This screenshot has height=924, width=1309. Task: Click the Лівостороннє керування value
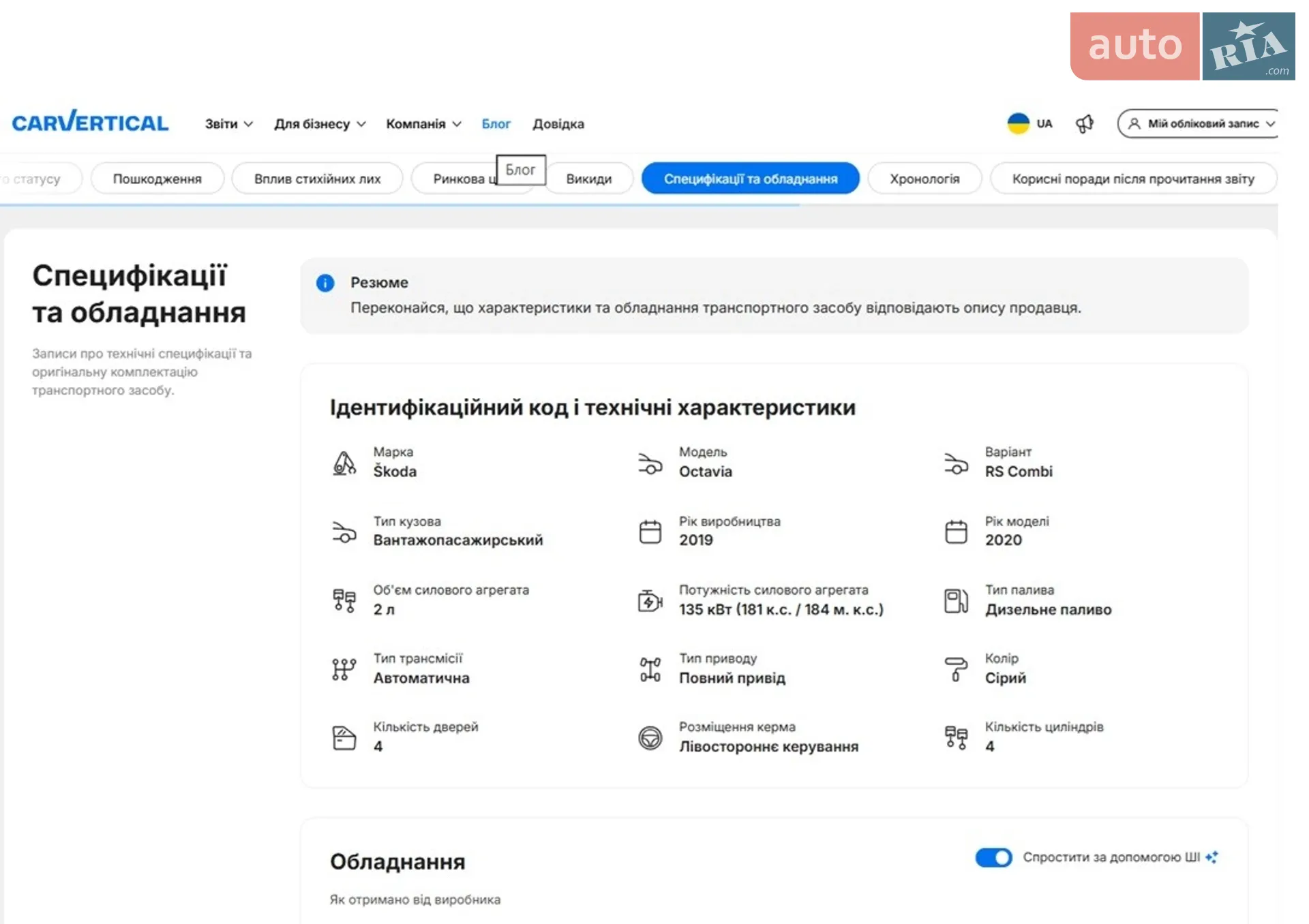(x=768, y=747)
